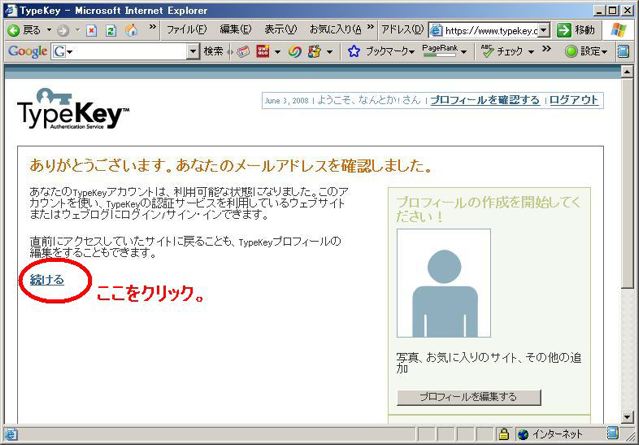639x445 pixels.
Task: Click the Refresh page icon
Action: (x=111, y=31)
